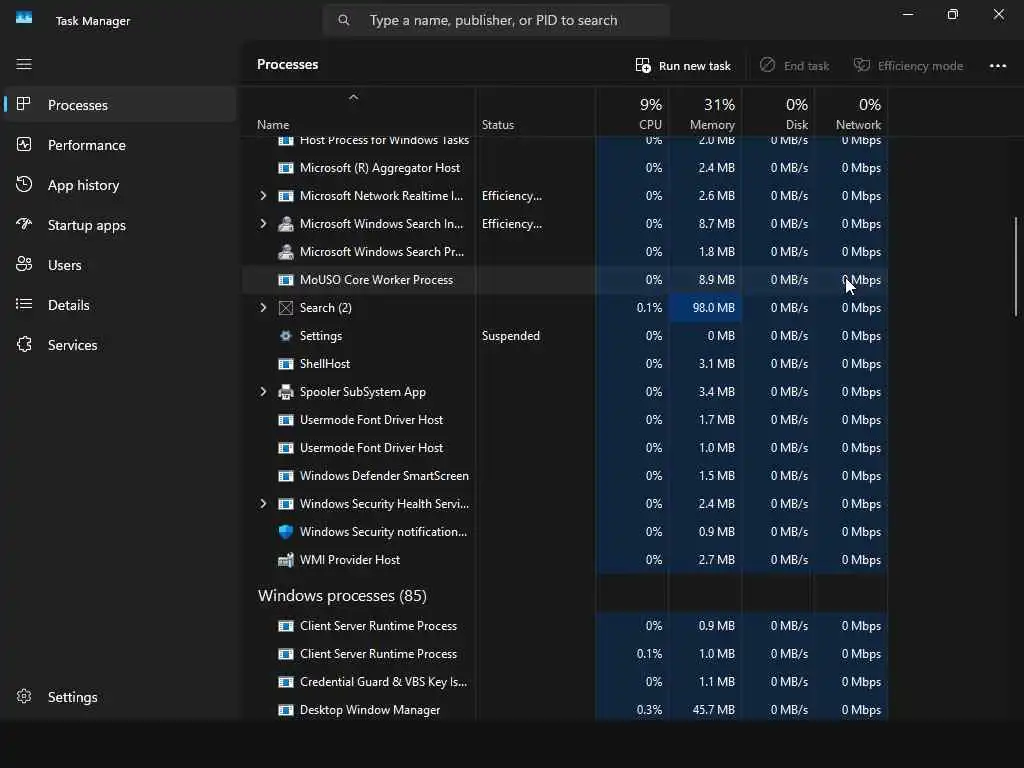Click the Efficiency mode button
Viewport: 1024px width, 768px height.
click(908, 65)
